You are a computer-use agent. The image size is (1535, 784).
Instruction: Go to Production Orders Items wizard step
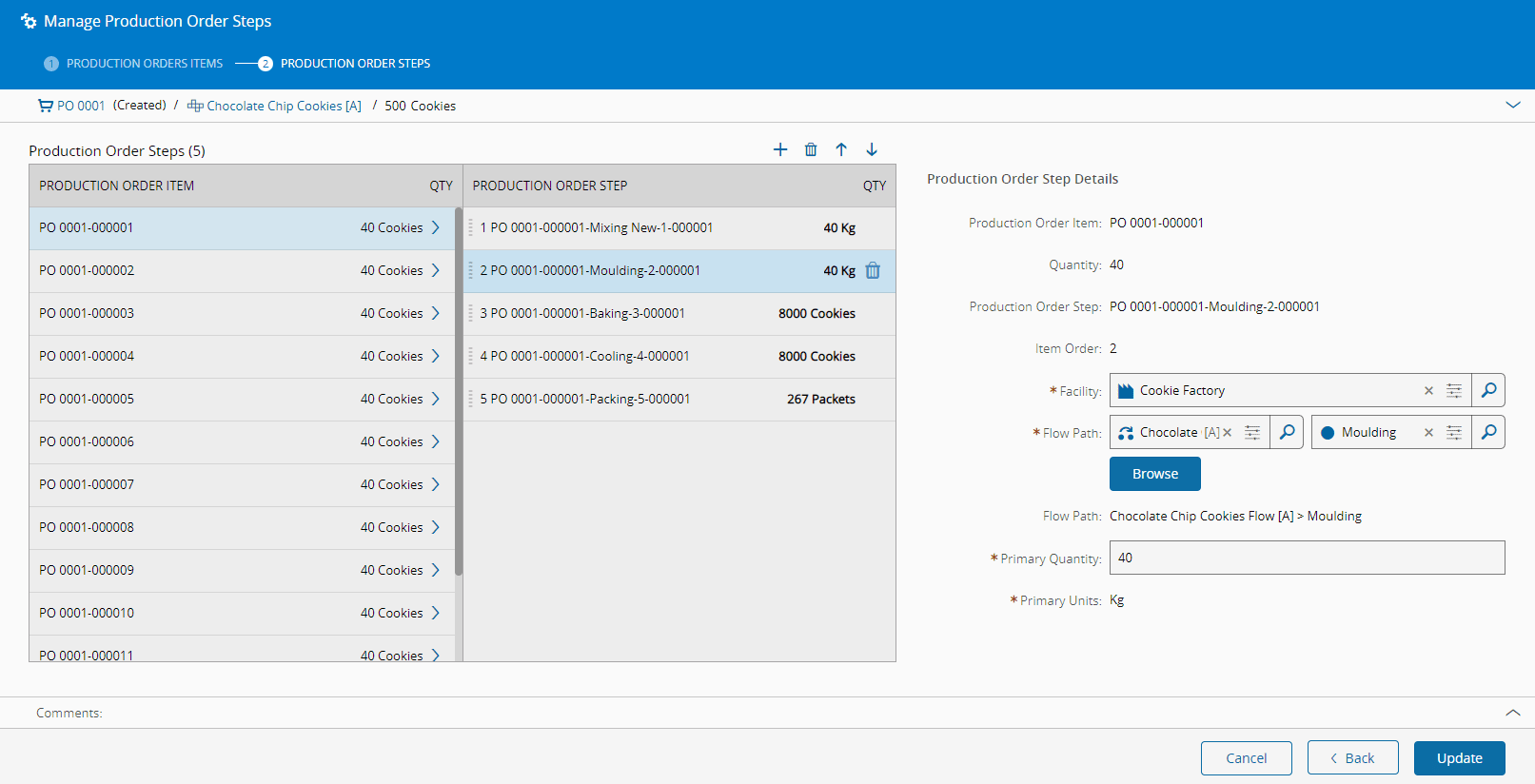(x=144, y=64)
